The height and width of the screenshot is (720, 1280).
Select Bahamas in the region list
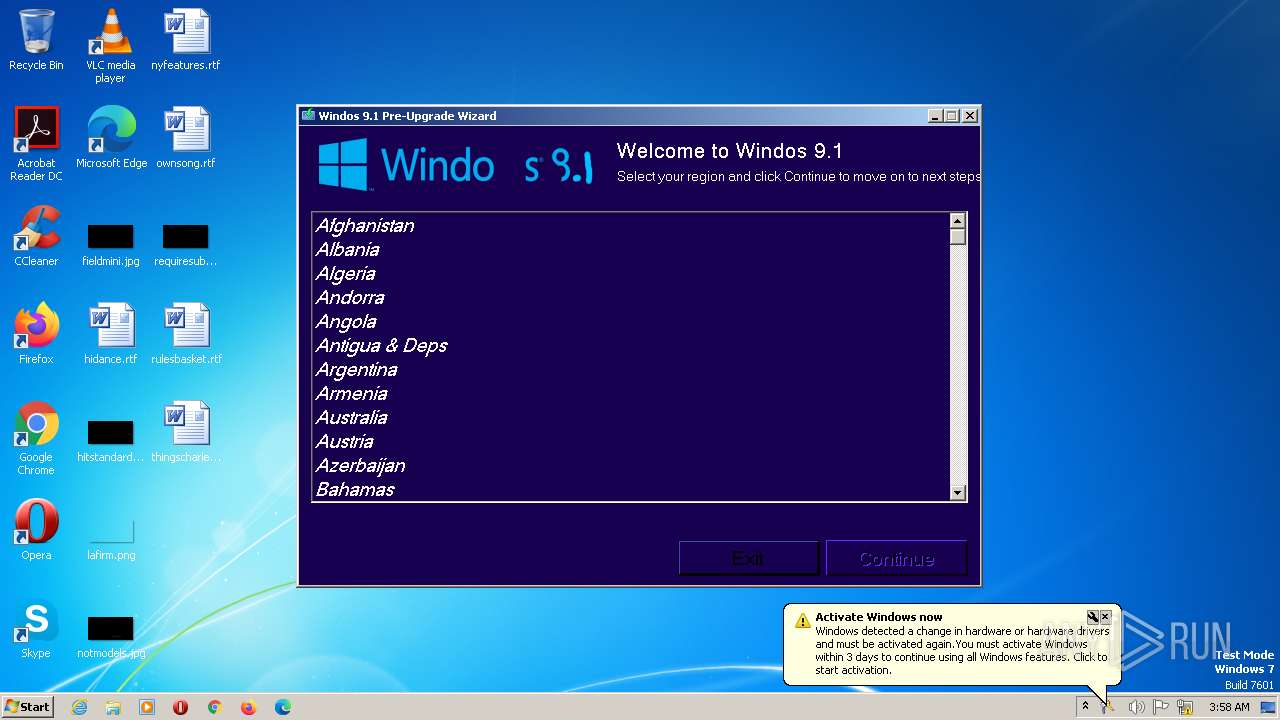point(631,490)
